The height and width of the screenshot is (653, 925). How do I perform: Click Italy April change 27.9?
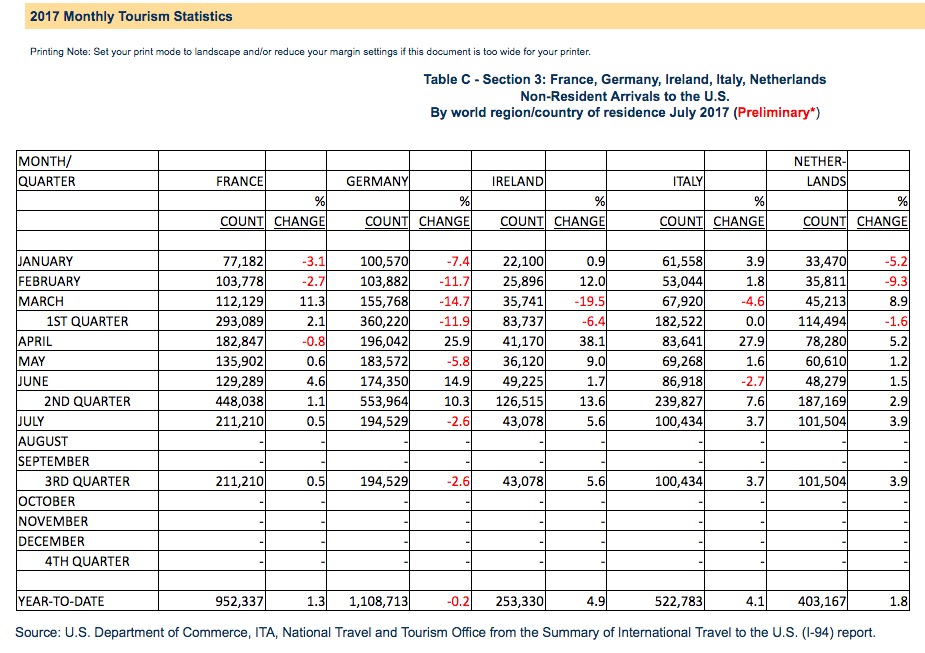click(752, 342)
